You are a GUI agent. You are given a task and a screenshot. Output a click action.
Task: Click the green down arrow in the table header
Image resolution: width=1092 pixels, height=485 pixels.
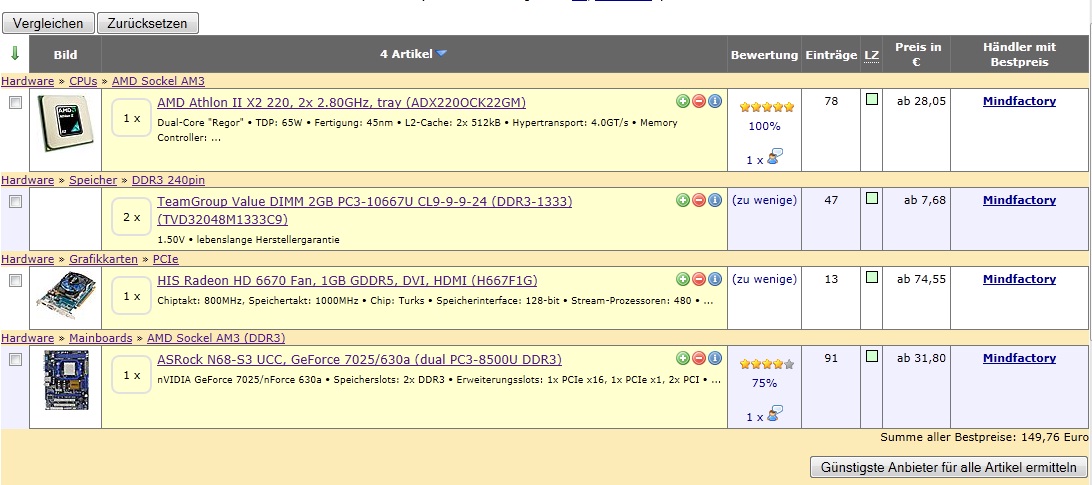(x=15, y=54)
